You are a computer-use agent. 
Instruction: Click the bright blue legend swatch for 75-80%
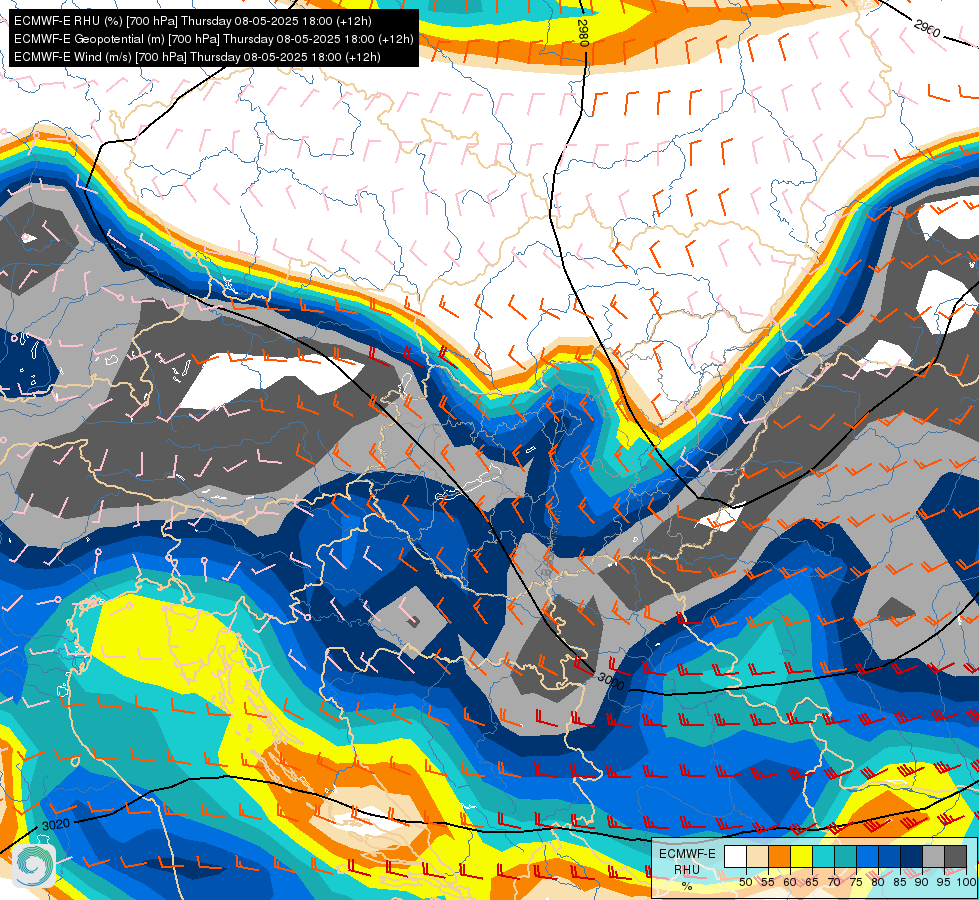[867, 856]
